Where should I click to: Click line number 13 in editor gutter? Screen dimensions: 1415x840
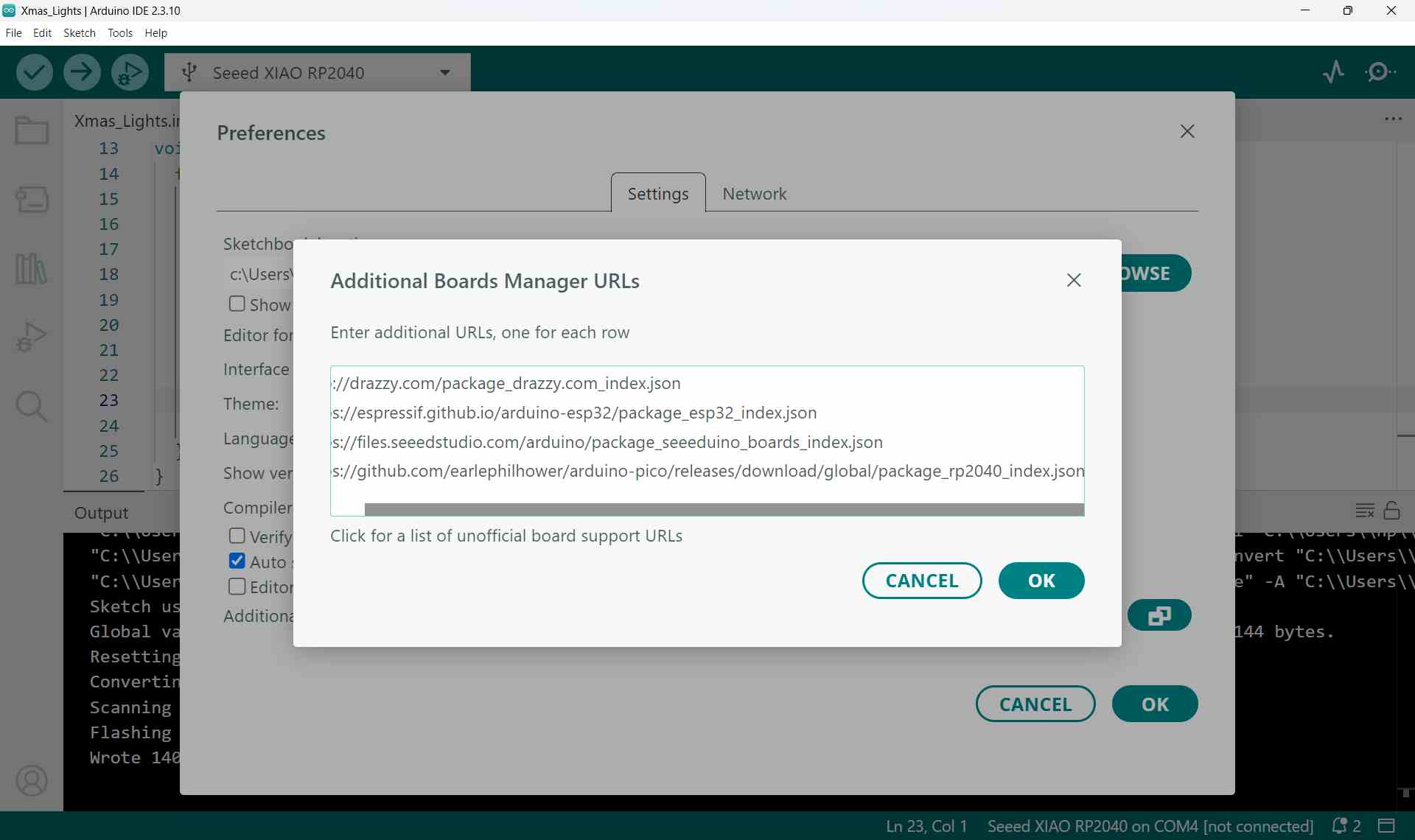coord(109,148)
